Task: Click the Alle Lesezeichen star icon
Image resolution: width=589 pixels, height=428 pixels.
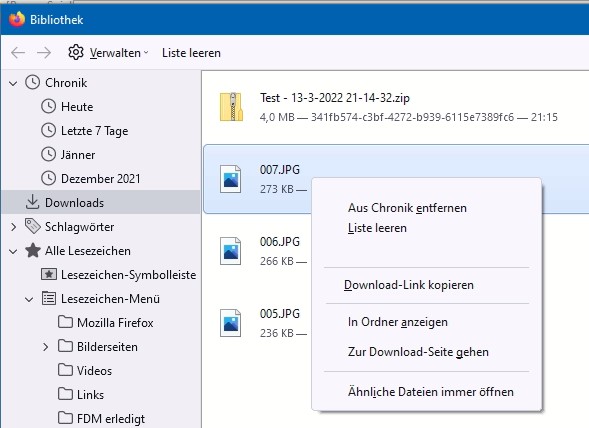Action: [x=33, y=250]
